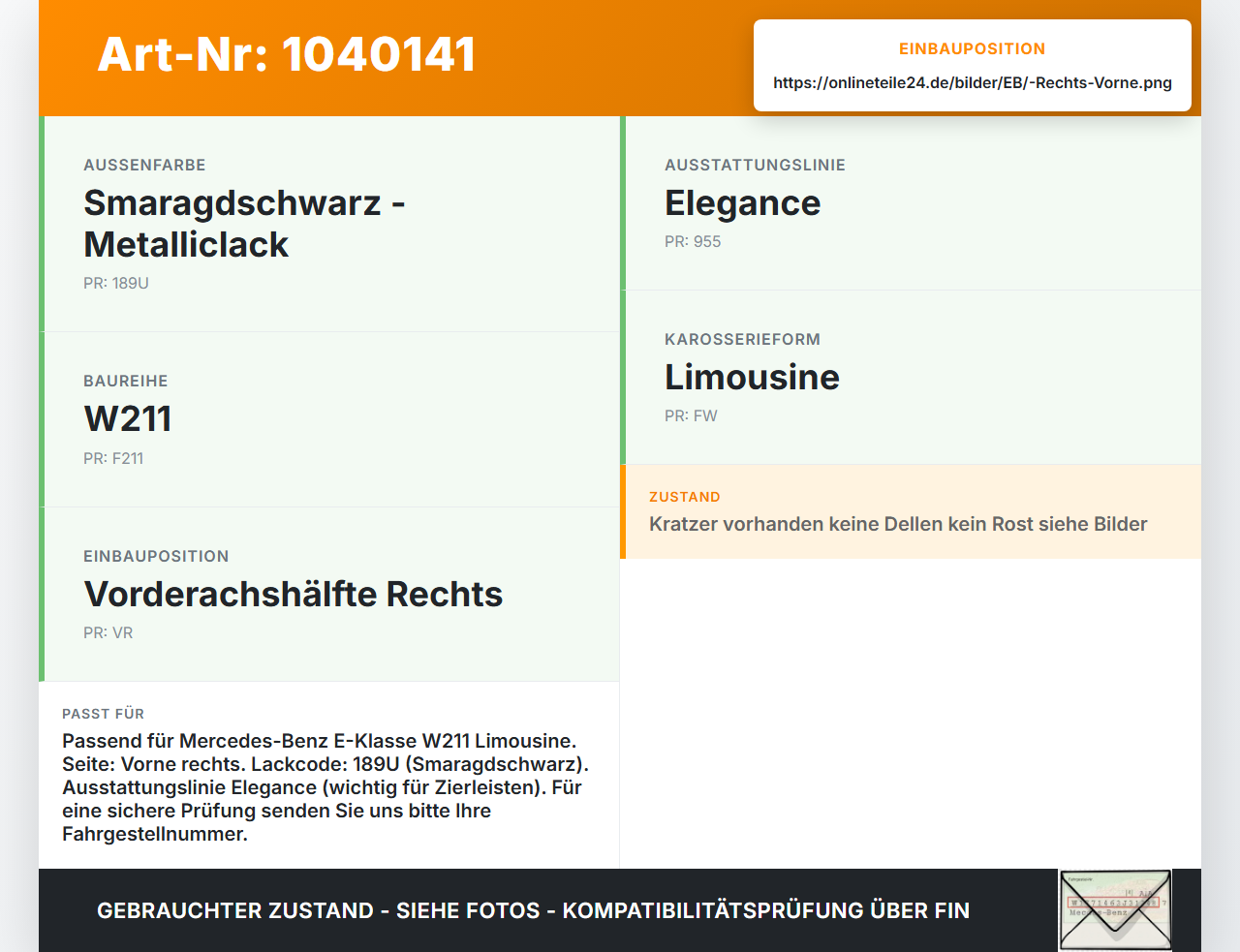Select the Elegance equipment line value
The width and height of the screenshot is (1240, 952).
click(x=743, y=203)
